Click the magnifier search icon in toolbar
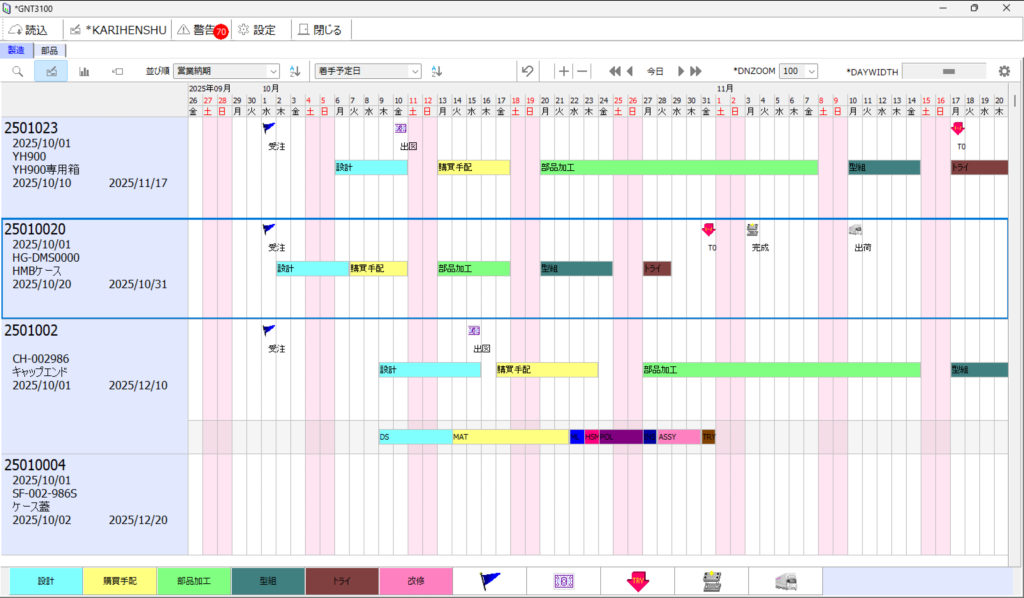 coord(17,71)
